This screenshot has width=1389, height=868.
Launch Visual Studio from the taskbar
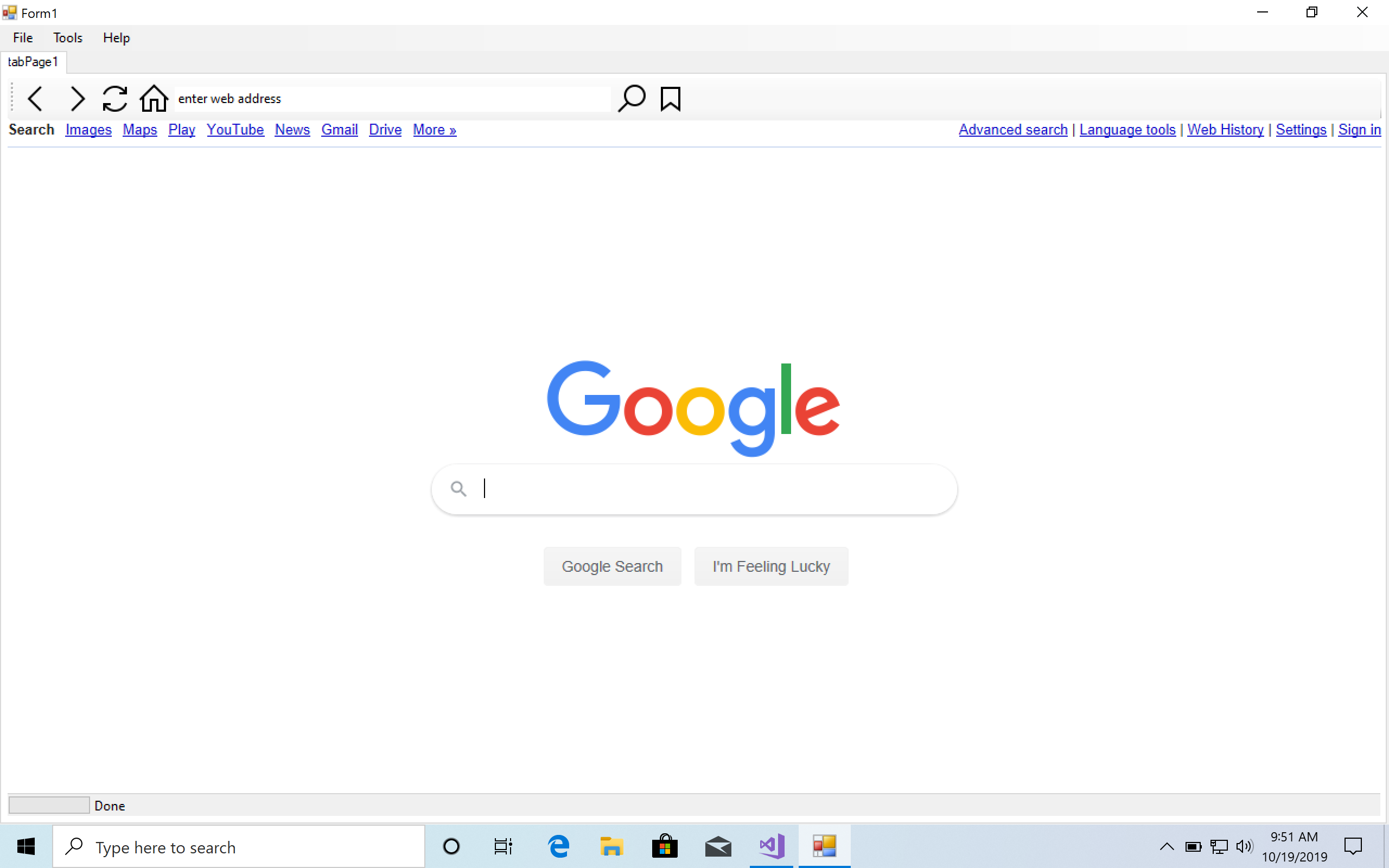point(771,847)
